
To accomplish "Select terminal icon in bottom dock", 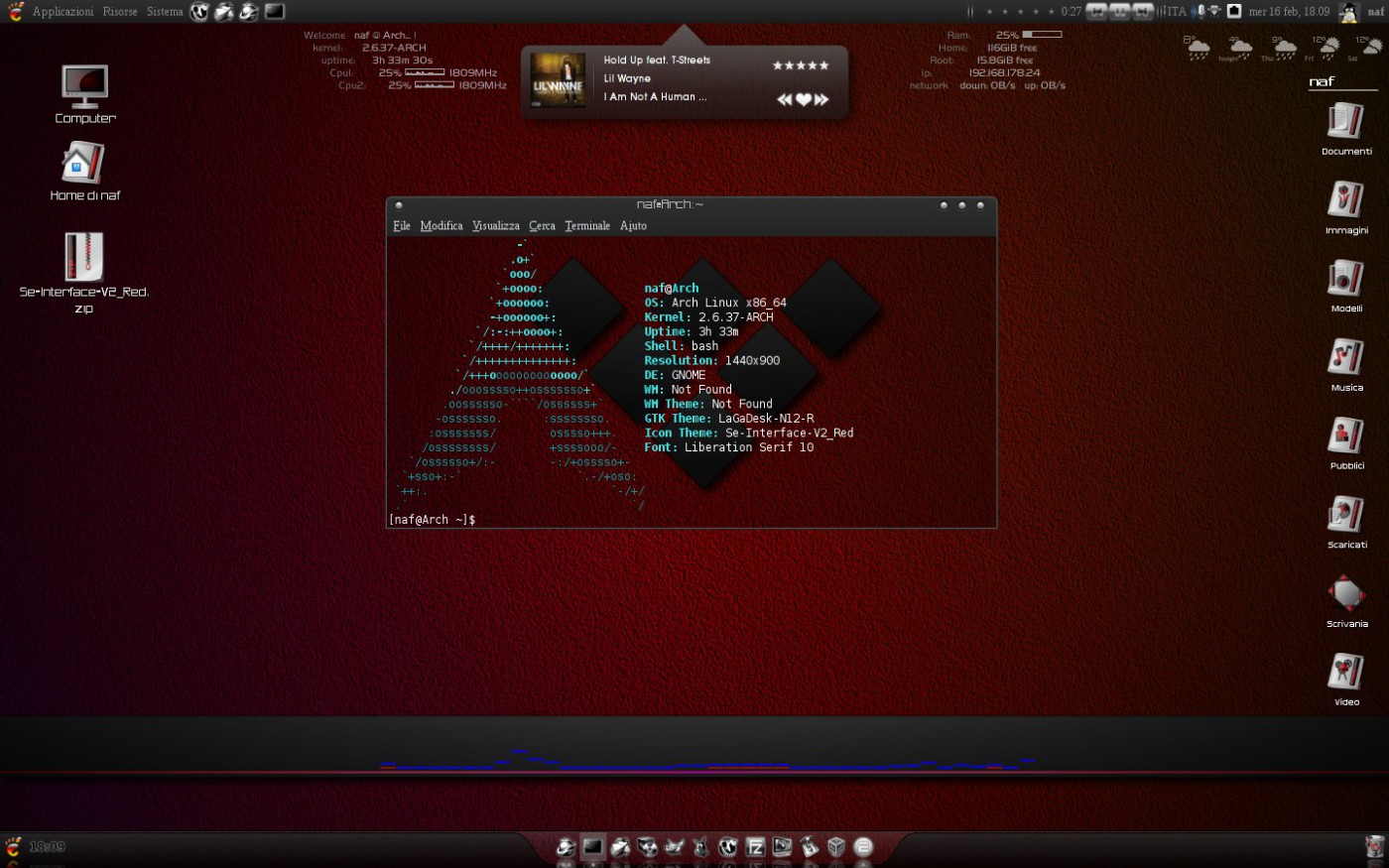I will [593, 847].
